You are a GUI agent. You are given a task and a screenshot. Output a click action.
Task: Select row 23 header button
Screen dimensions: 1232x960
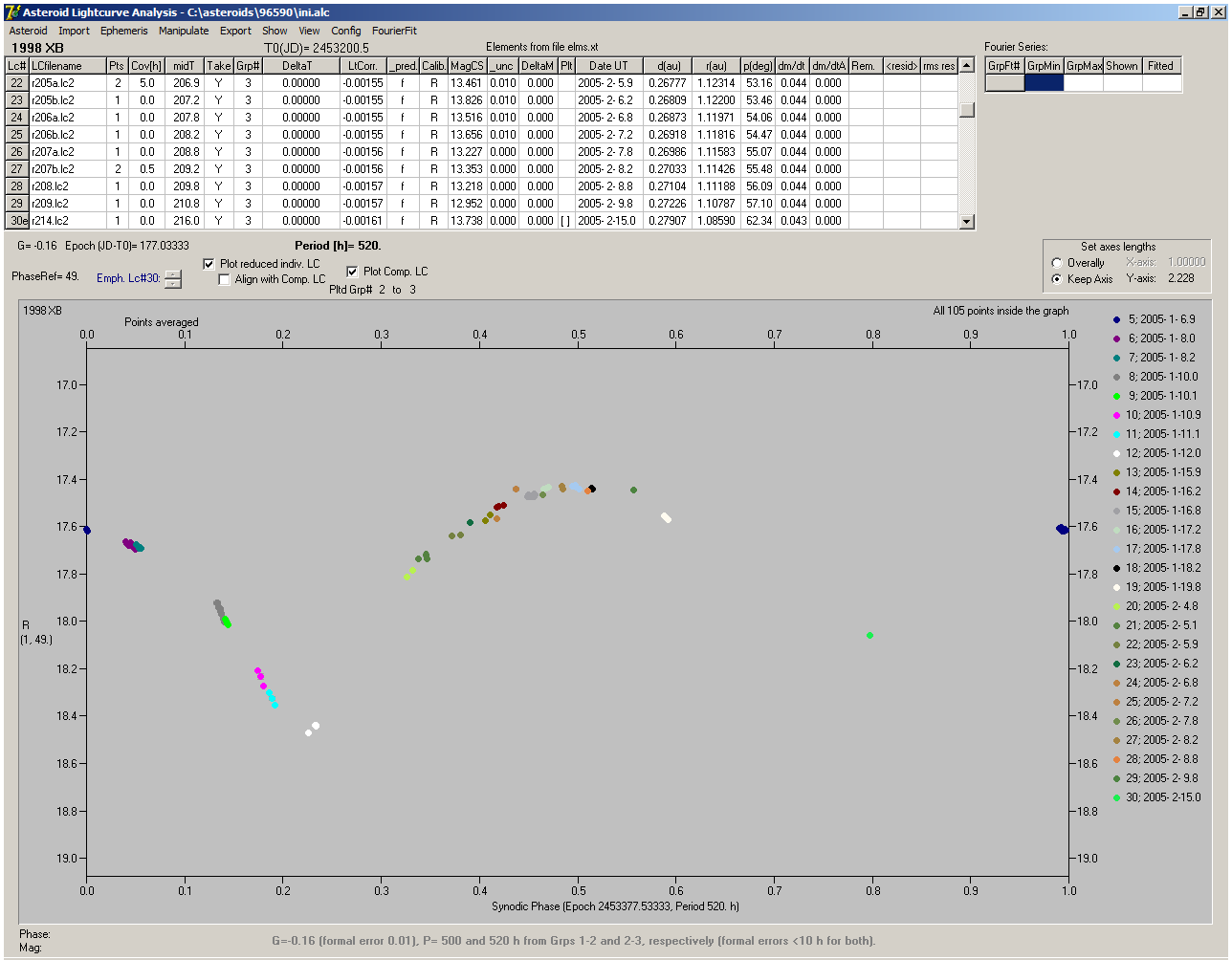click(x=17, y=100)
